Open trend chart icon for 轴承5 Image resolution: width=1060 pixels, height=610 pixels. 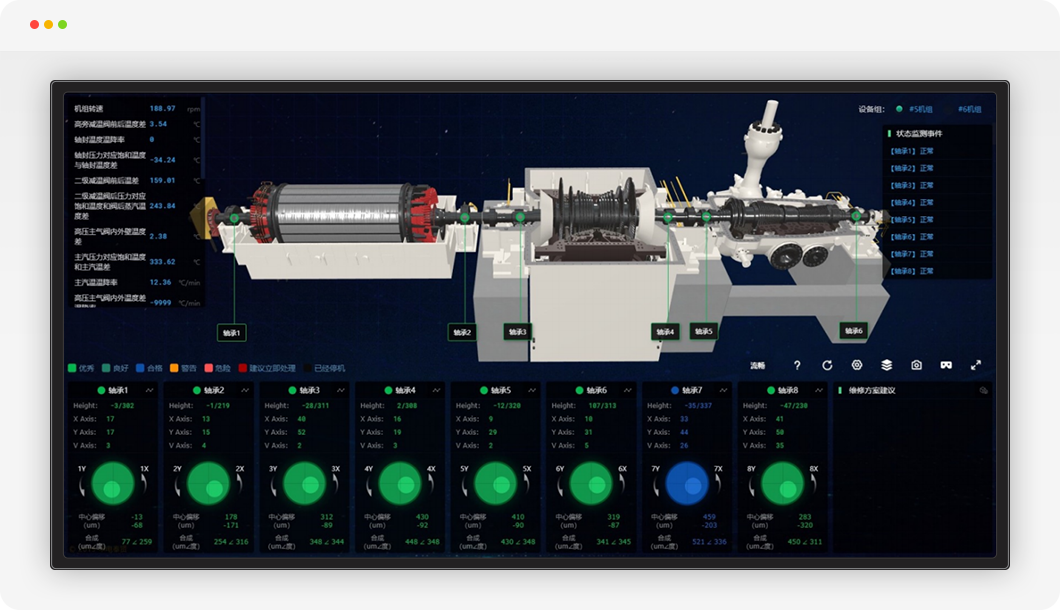point(532,390)
